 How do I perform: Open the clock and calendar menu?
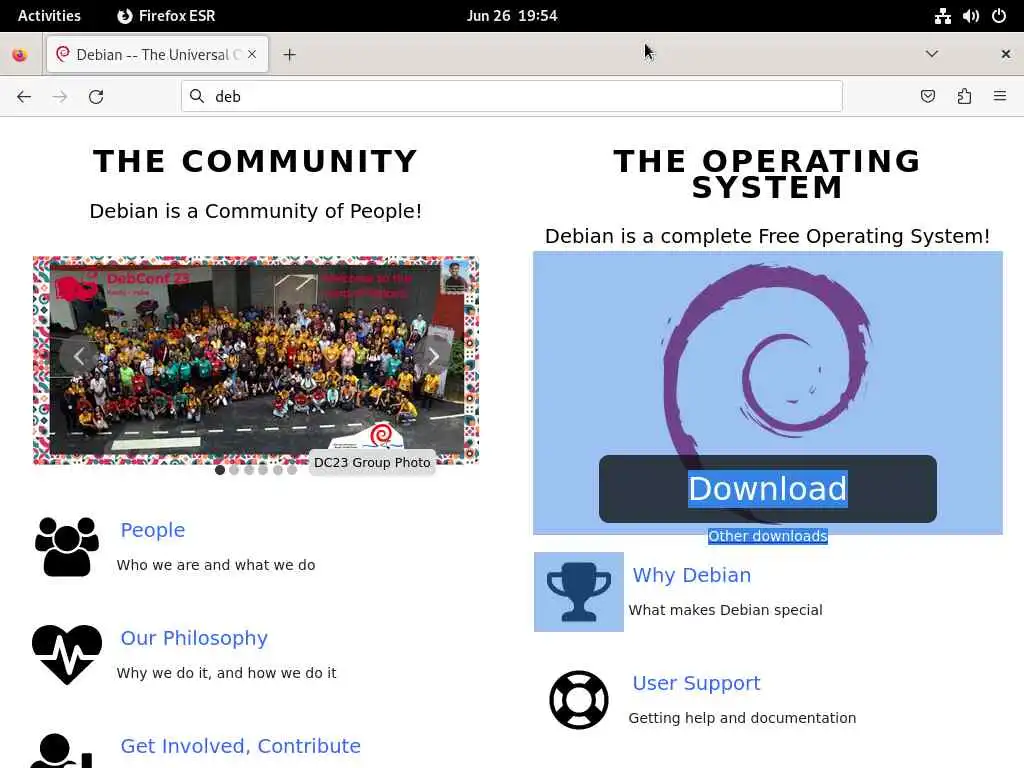click(512, 16)
